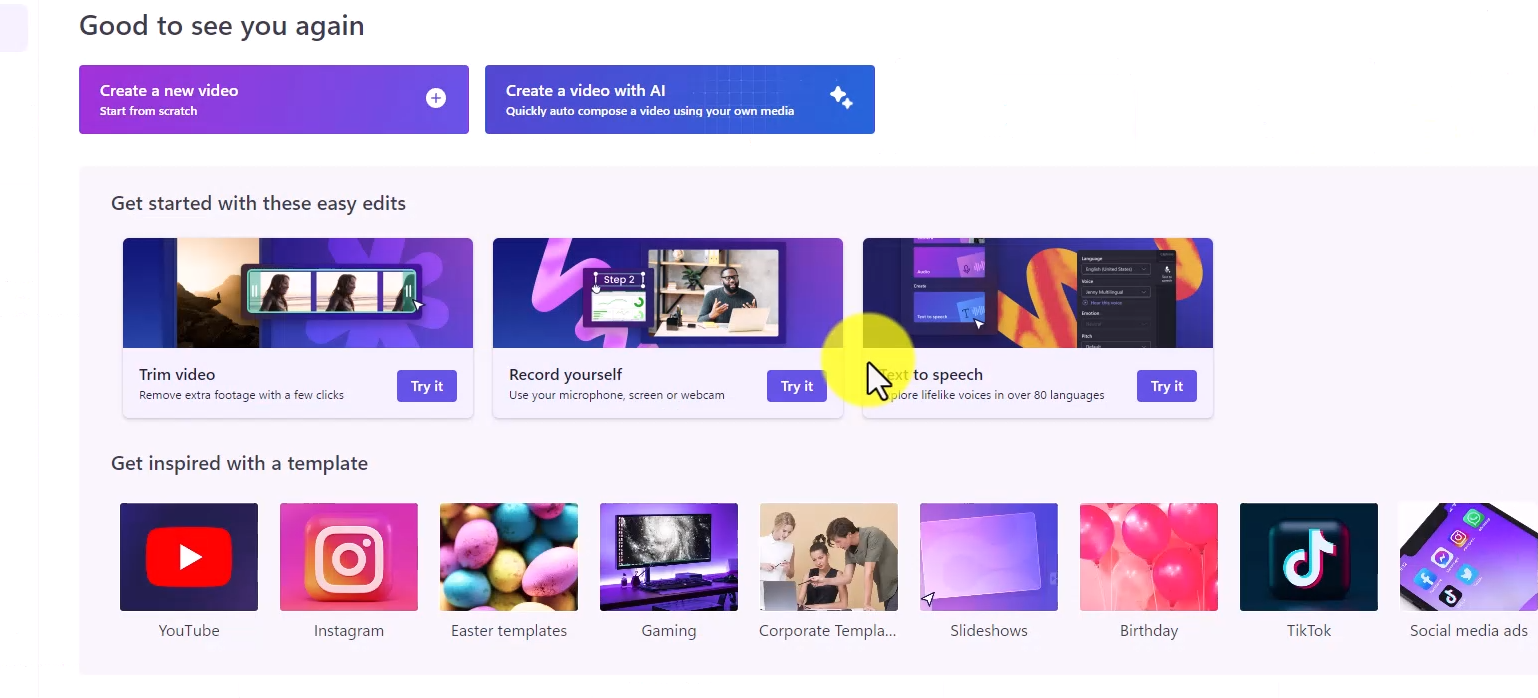Click the plus icon on Create a new video
Viewport: 1538px width, 698px height.
click(436, 98)
